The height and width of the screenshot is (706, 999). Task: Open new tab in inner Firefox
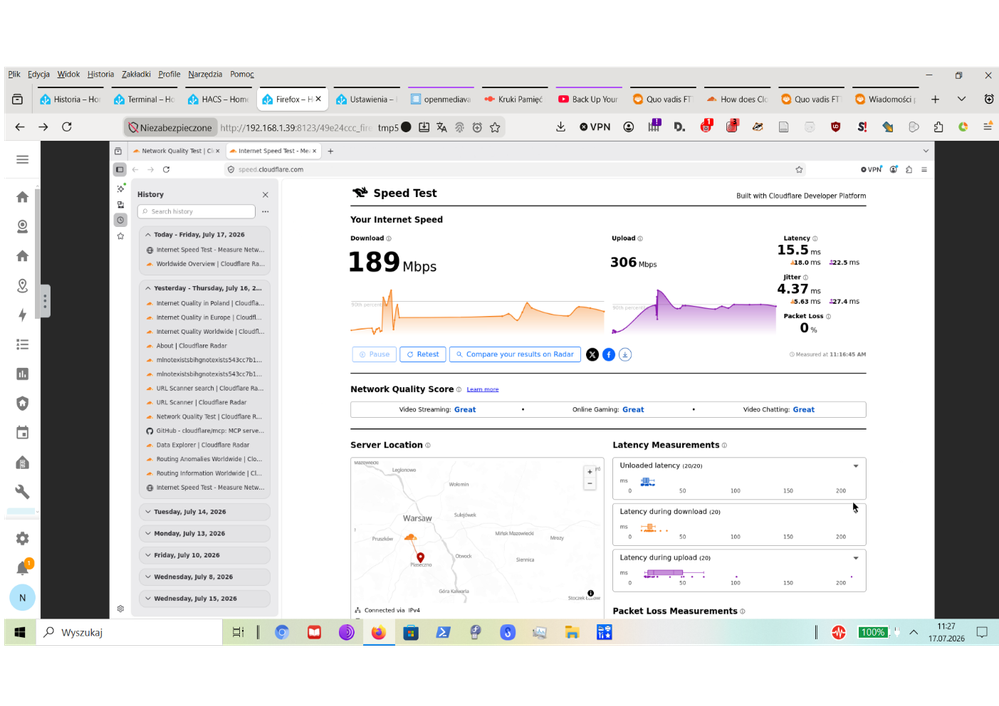point(330,151)
